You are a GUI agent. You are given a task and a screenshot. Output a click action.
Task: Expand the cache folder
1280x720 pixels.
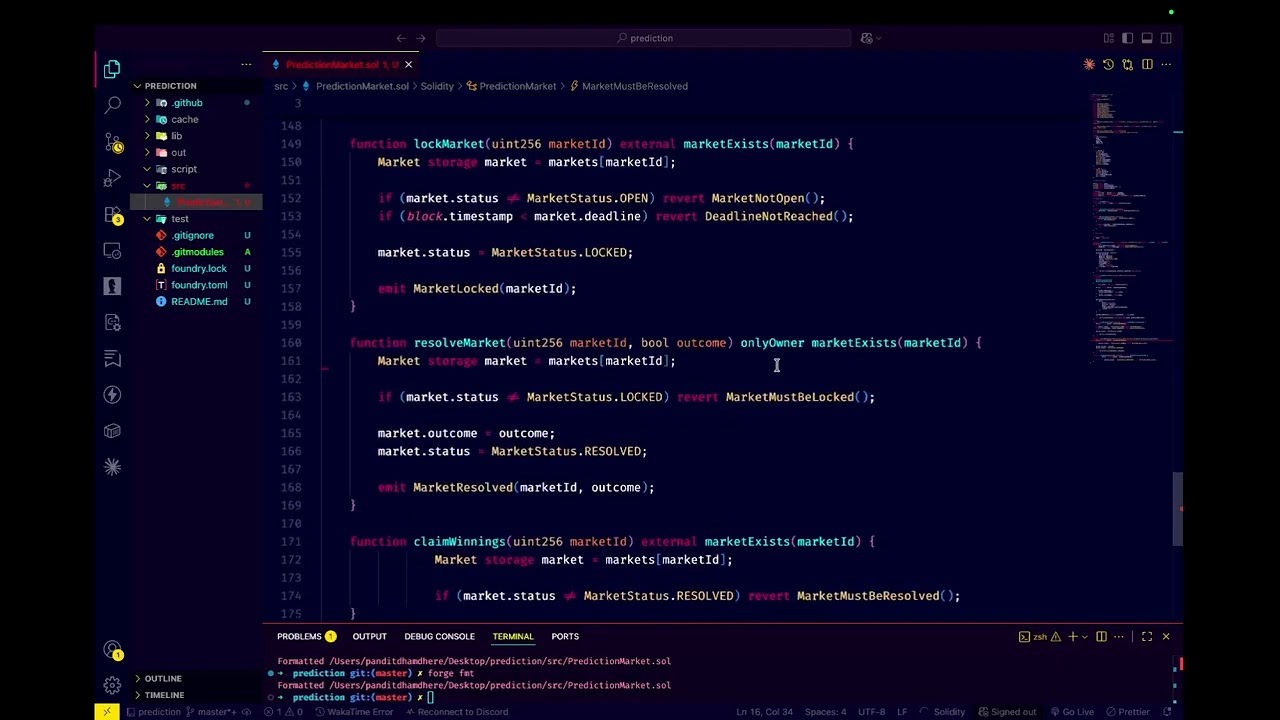coord(184,119)
